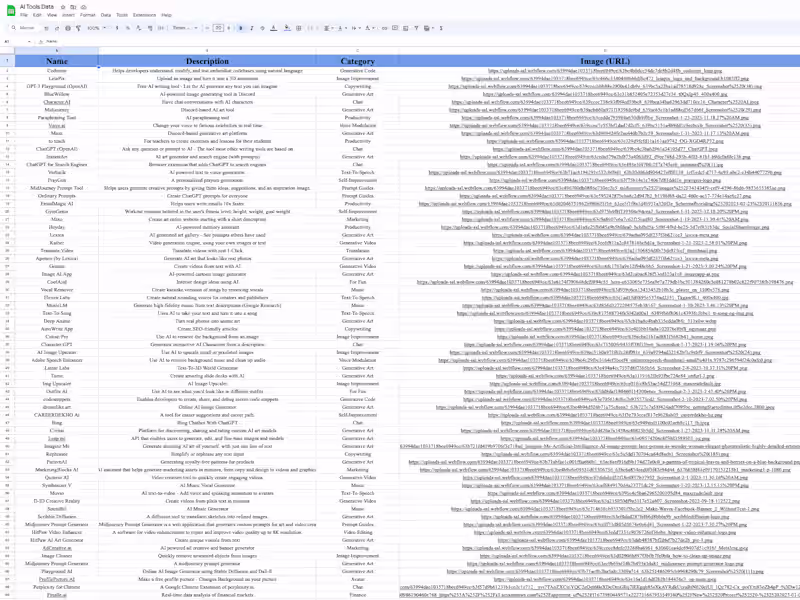Image resolution: width=800 pixels, height=600 pixels.
Task: Click the Create a filter icon
Action: point(416,28)
